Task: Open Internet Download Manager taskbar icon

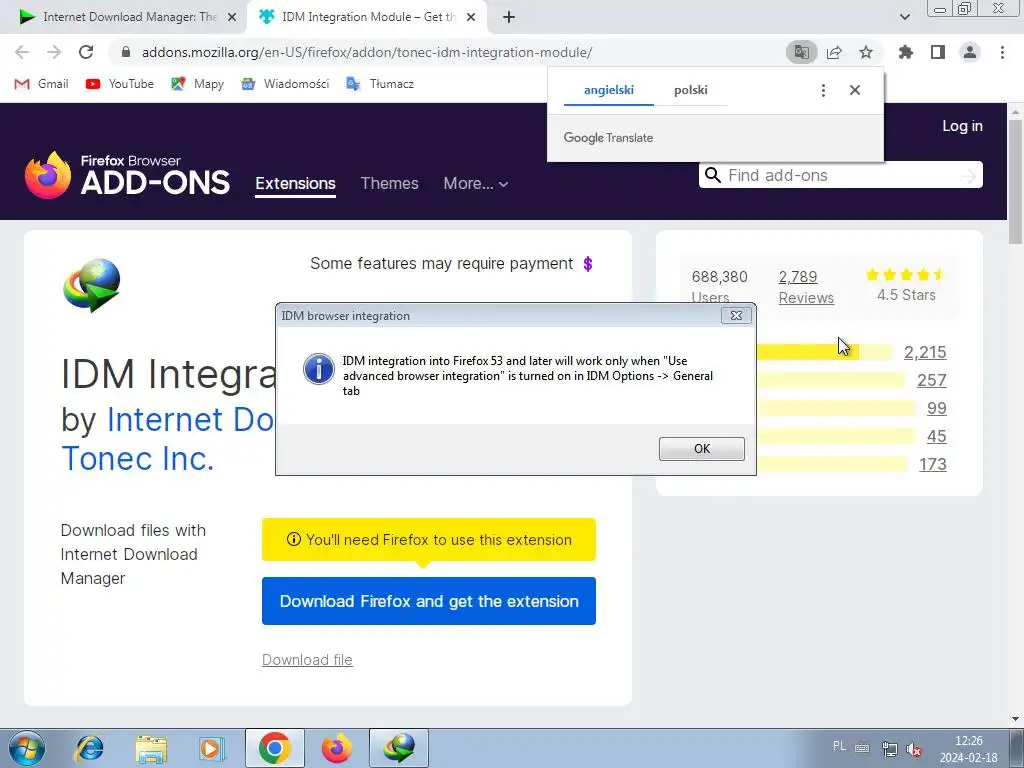Action: [x=399, y=748]
